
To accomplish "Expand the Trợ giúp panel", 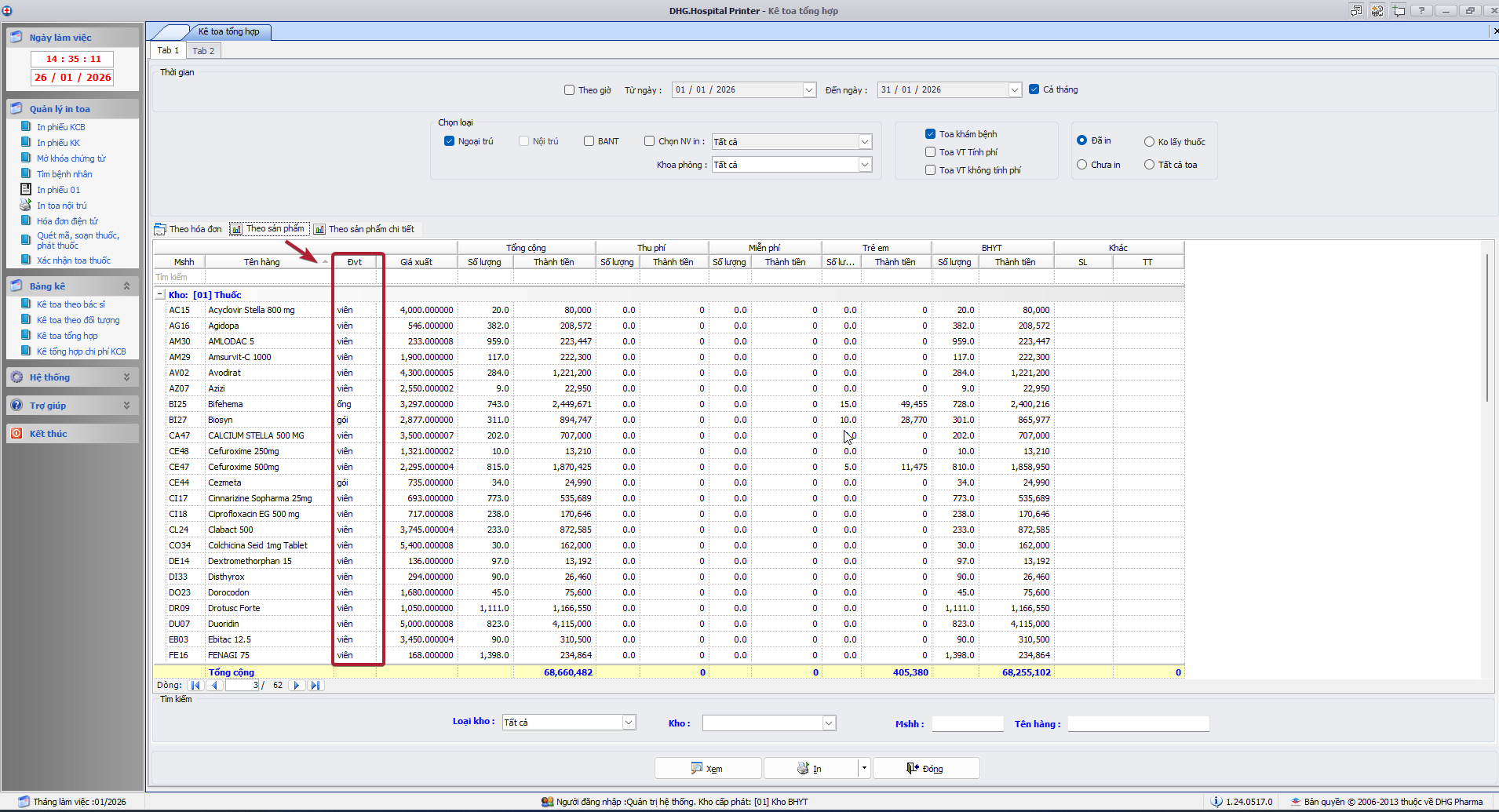I will [126, 406].
